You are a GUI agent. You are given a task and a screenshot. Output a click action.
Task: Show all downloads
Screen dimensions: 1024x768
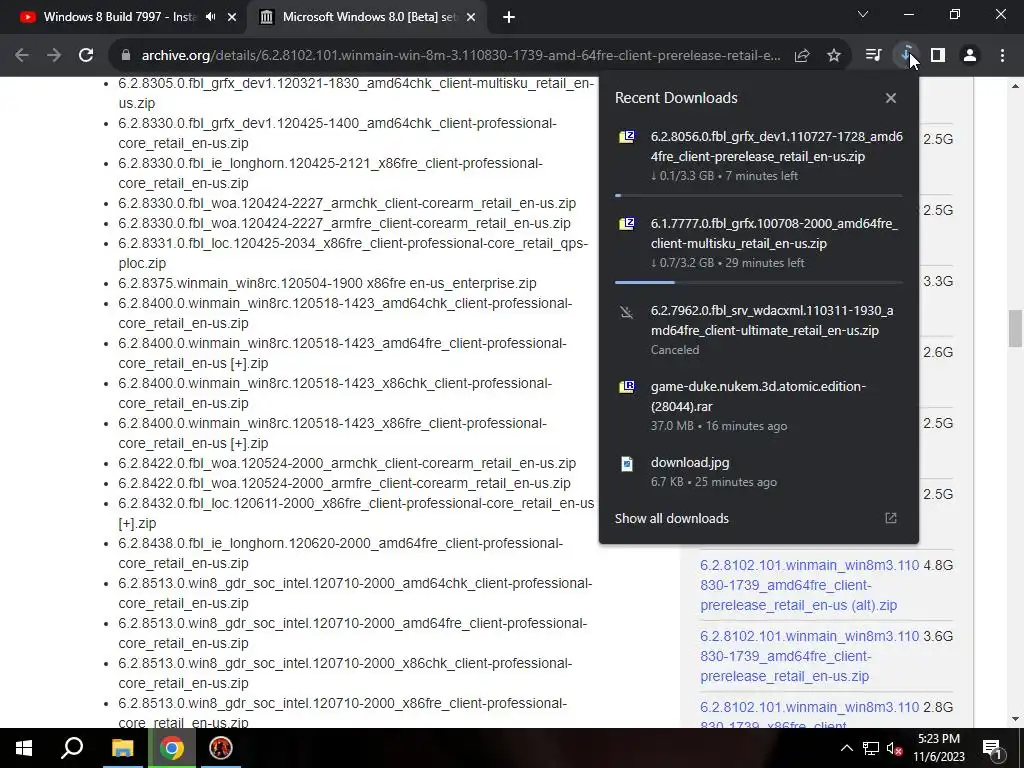pyautogui.click(x=671, y=519)
